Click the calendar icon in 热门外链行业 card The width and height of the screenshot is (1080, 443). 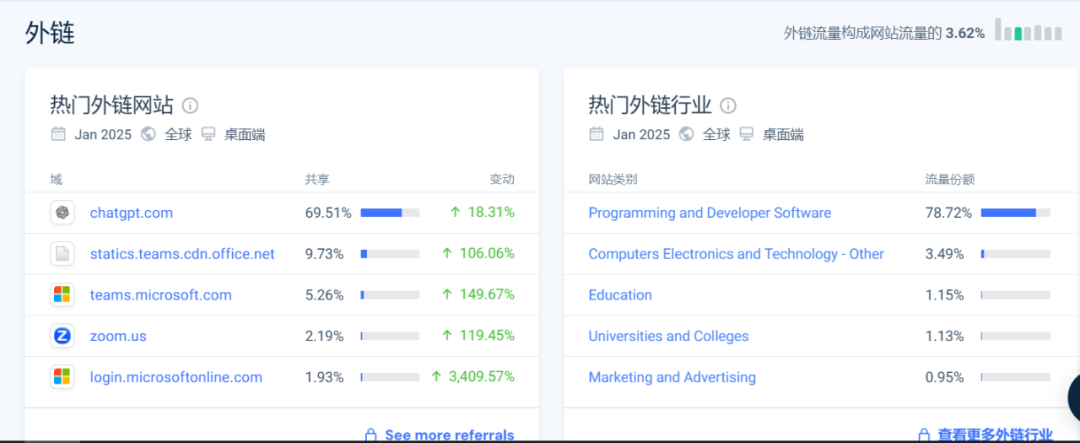pyautogui.click(x=596, y=134)
